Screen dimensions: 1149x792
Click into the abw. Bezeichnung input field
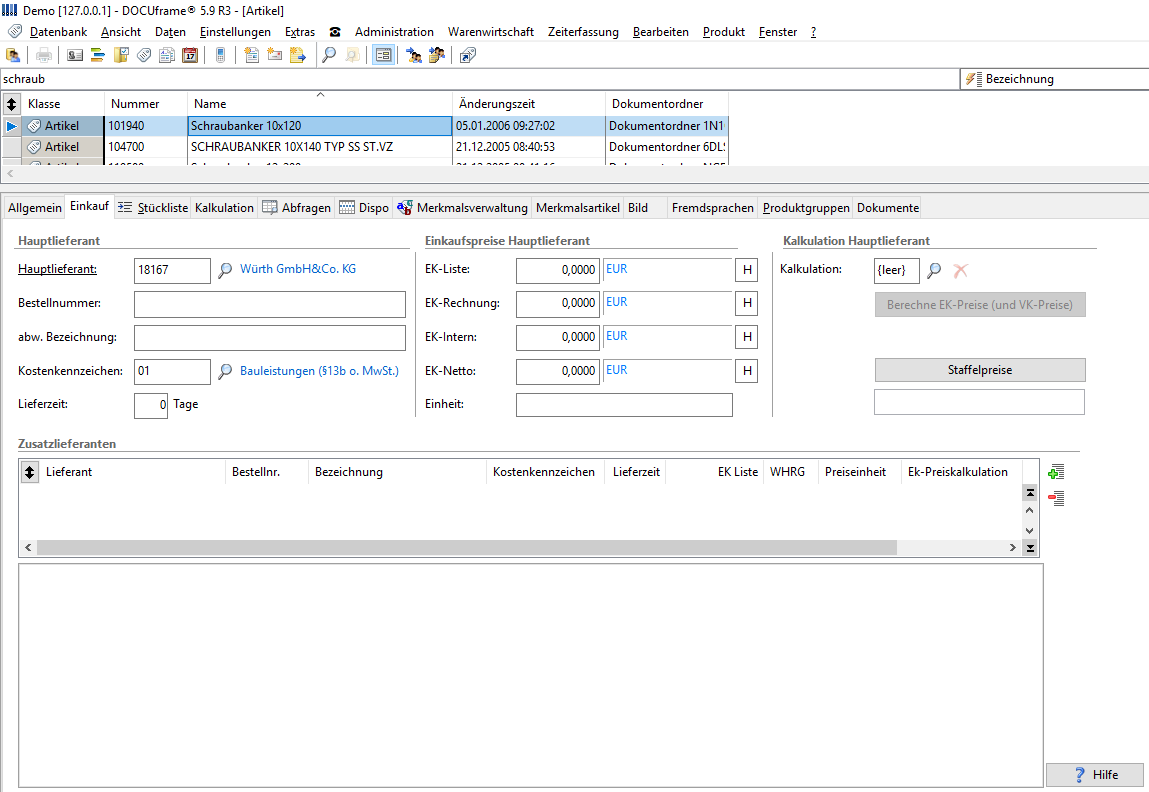270,338
